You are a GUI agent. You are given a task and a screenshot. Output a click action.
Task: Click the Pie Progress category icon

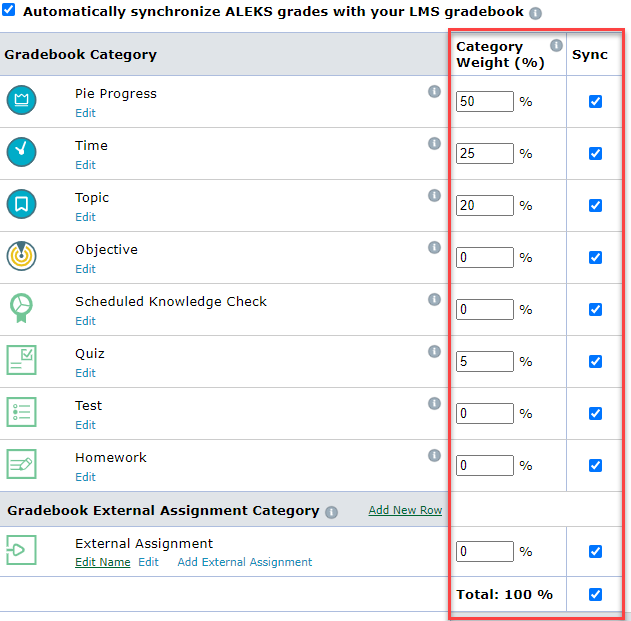pyautogui.click(x=21, y=100)
